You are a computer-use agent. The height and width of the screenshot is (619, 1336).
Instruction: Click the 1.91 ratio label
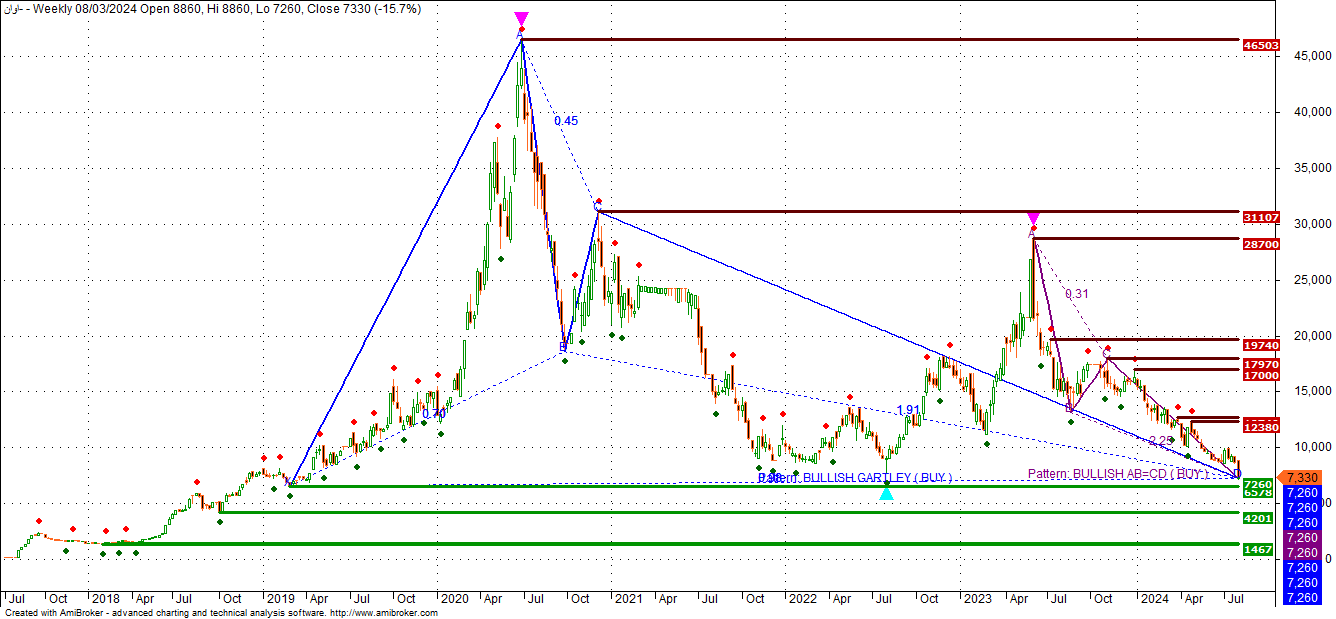909,410
